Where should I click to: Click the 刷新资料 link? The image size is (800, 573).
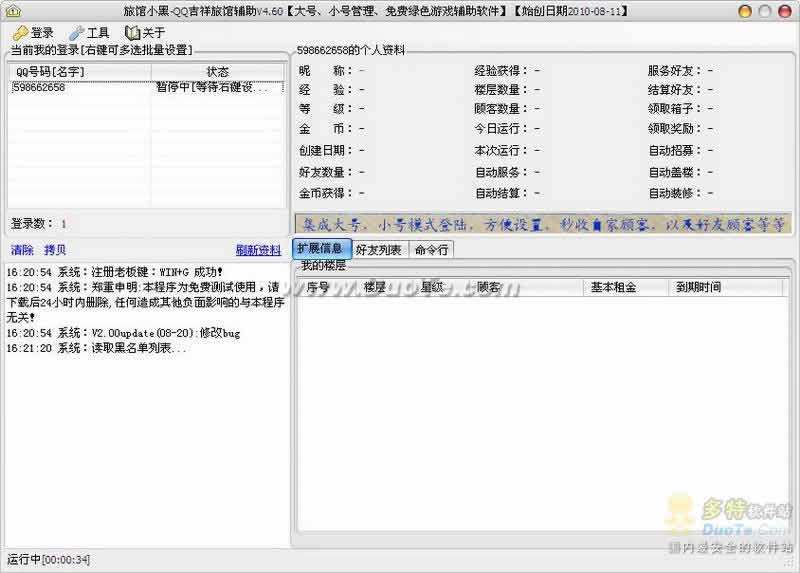(258, 250)
